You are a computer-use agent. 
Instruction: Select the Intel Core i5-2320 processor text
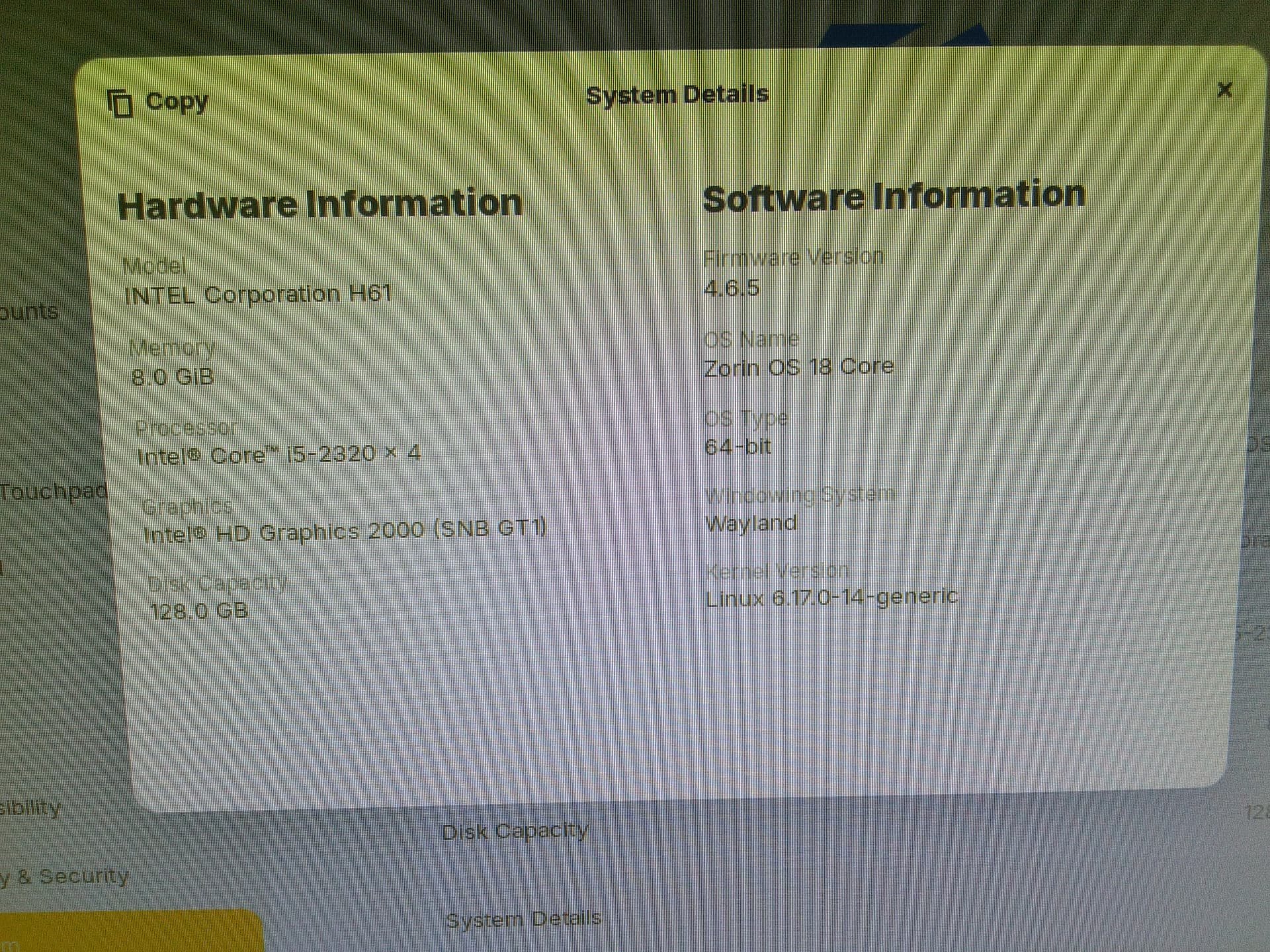pos(278,455)
